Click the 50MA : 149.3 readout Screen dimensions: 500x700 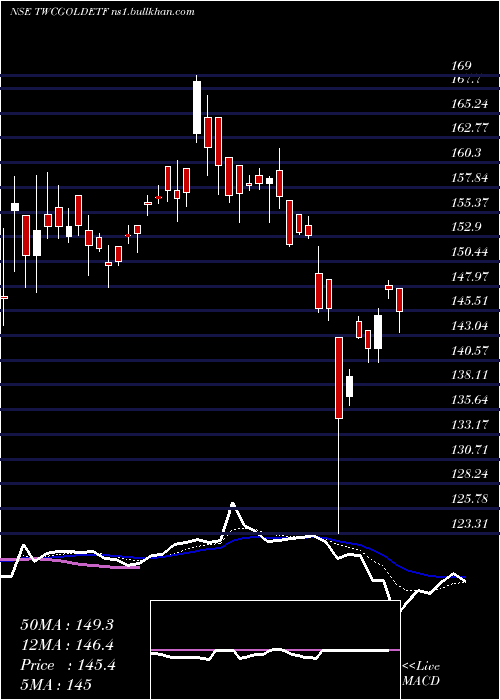(67, 625)
